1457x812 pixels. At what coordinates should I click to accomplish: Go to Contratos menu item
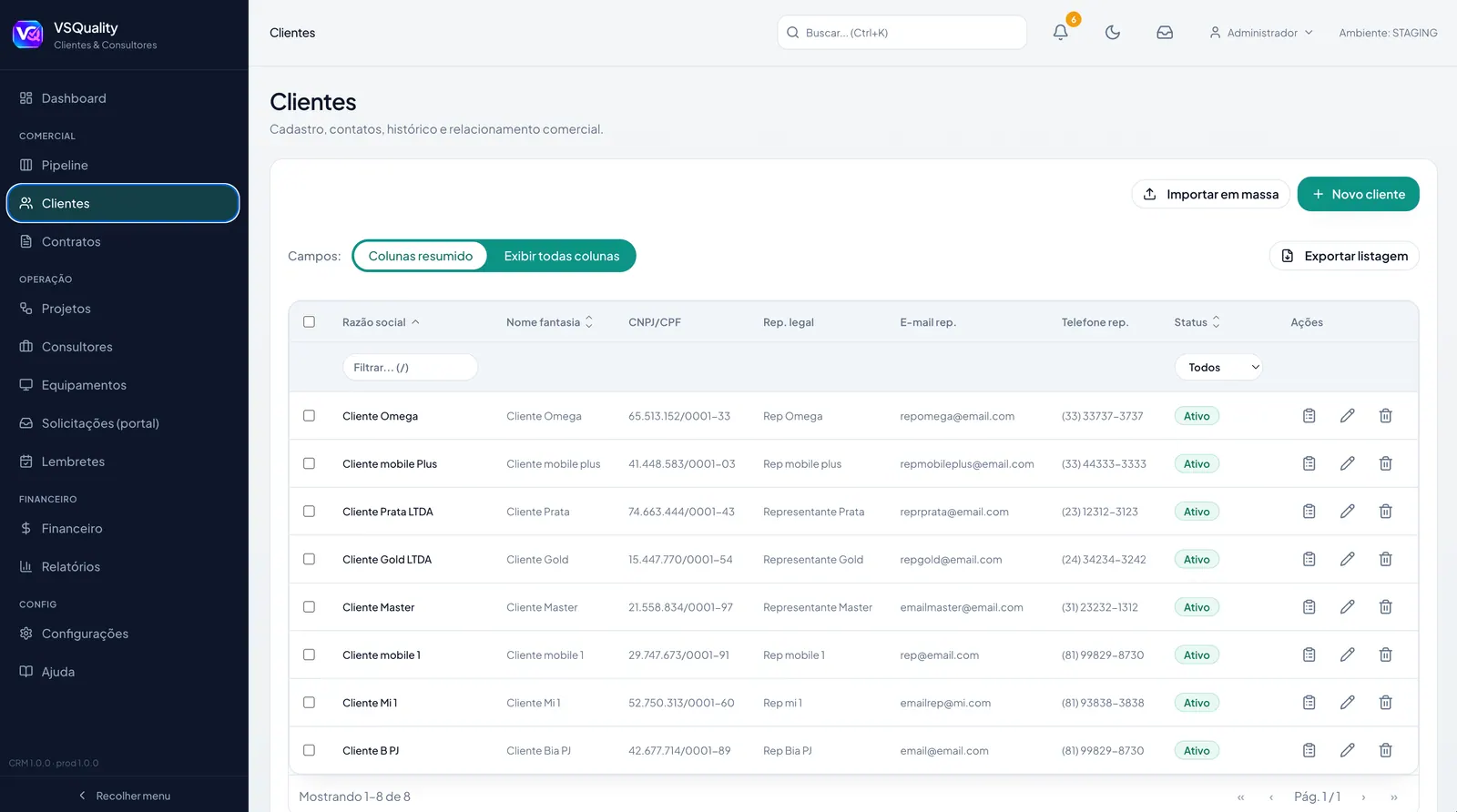click(x=123, y=241)
